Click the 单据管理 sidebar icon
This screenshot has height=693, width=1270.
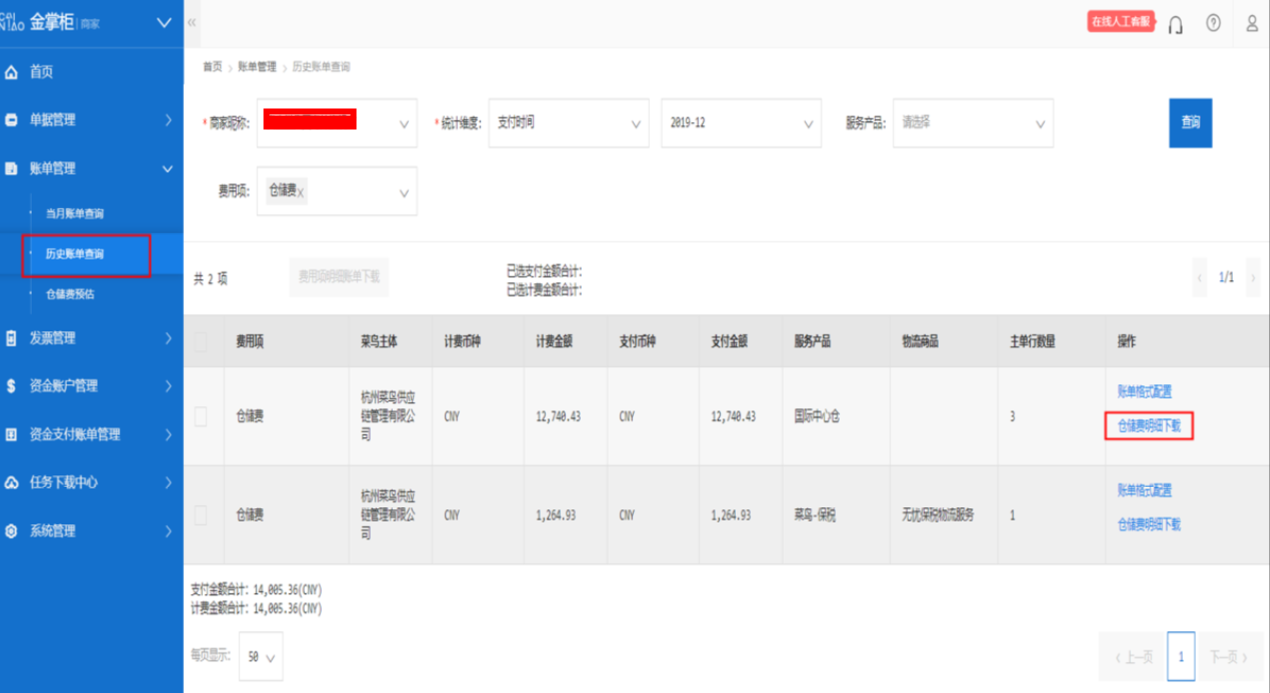coord(12,120)
